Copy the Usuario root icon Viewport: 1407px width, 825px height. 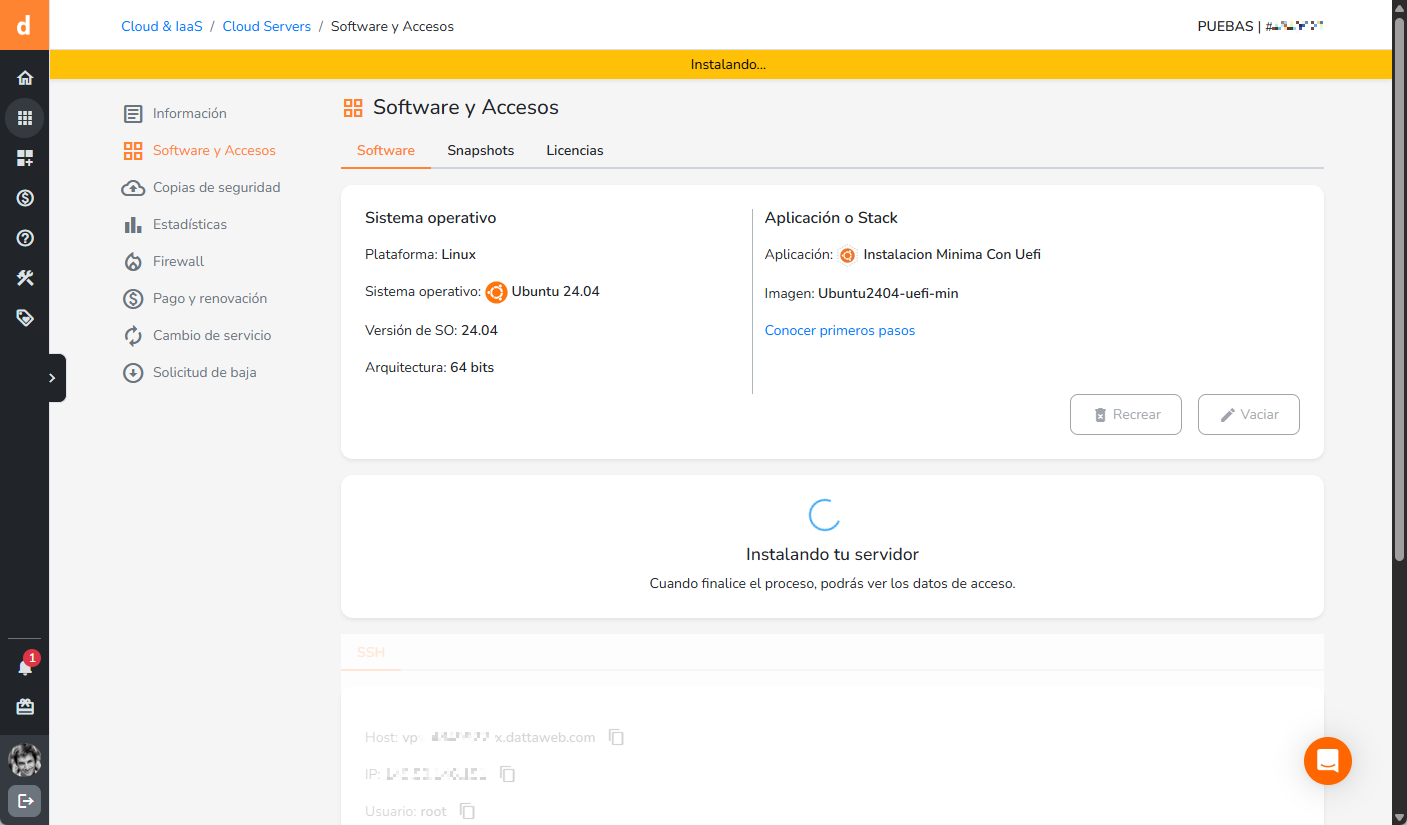(x=467, y=811)
